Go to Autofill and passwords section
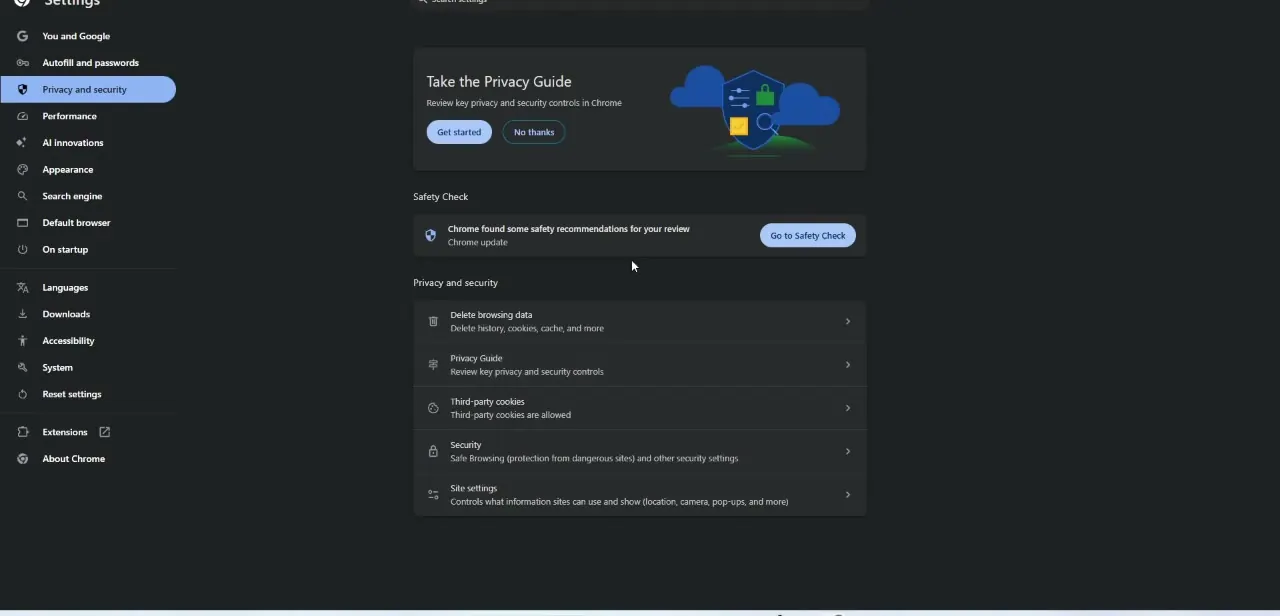This screenshot has height=616, width=1280. point(88,63)
